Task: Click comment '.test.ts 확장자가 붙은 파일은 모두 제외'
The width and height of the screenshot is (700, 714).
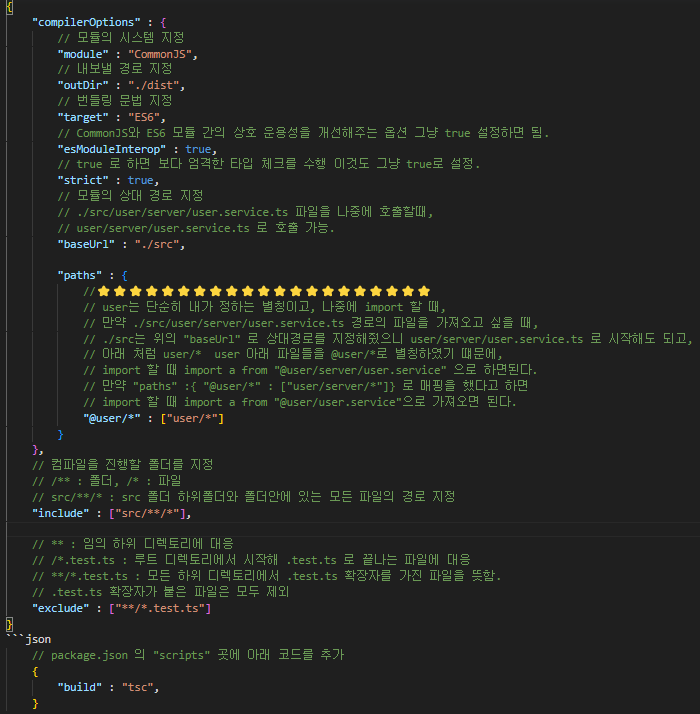Action: (160, 592)
